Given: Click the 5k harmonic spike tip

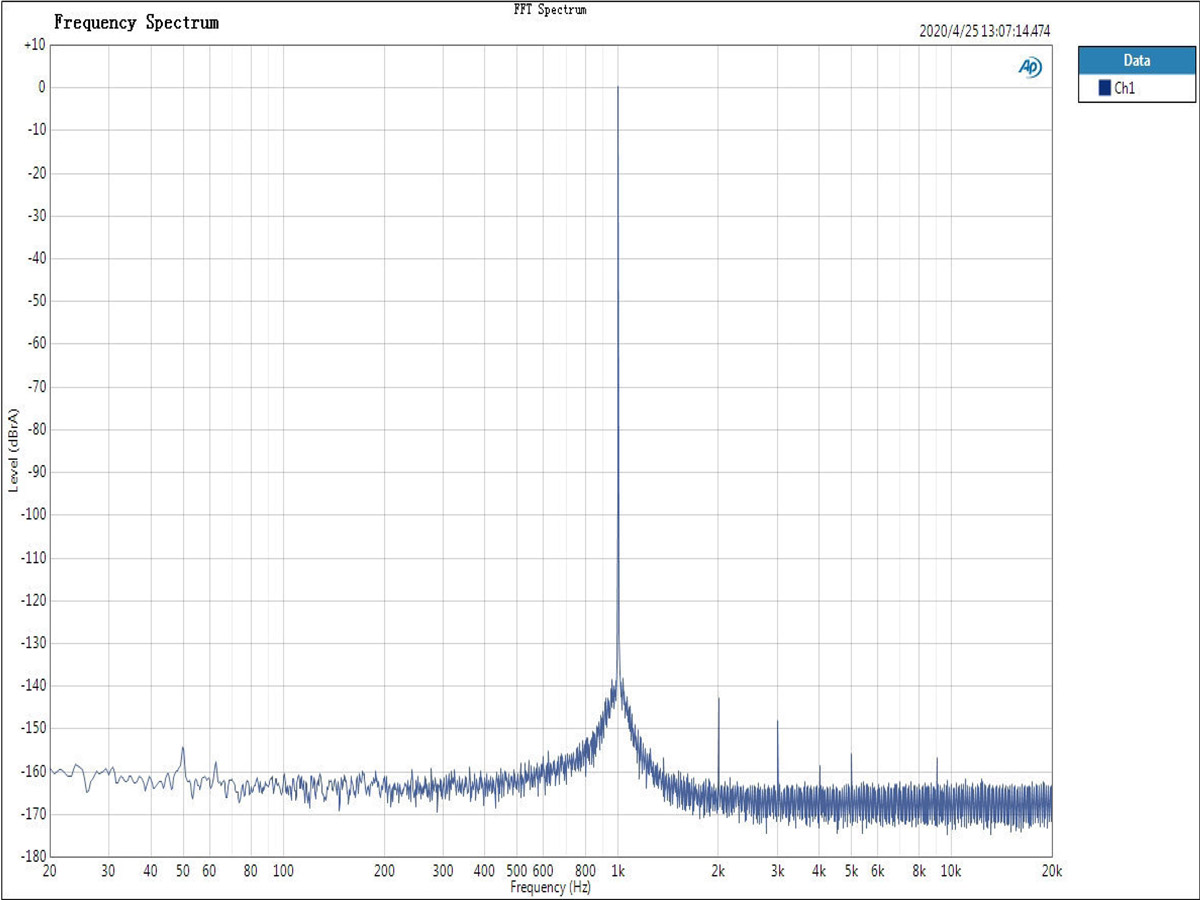Looking at the screenshot, I should click(851, 755).
